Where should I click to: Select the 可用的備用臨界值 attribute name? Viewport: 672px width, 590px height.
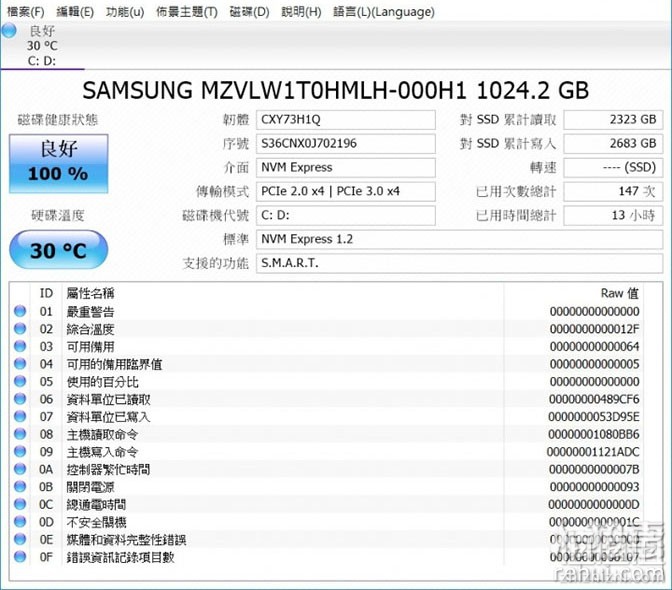coord(114,364)
